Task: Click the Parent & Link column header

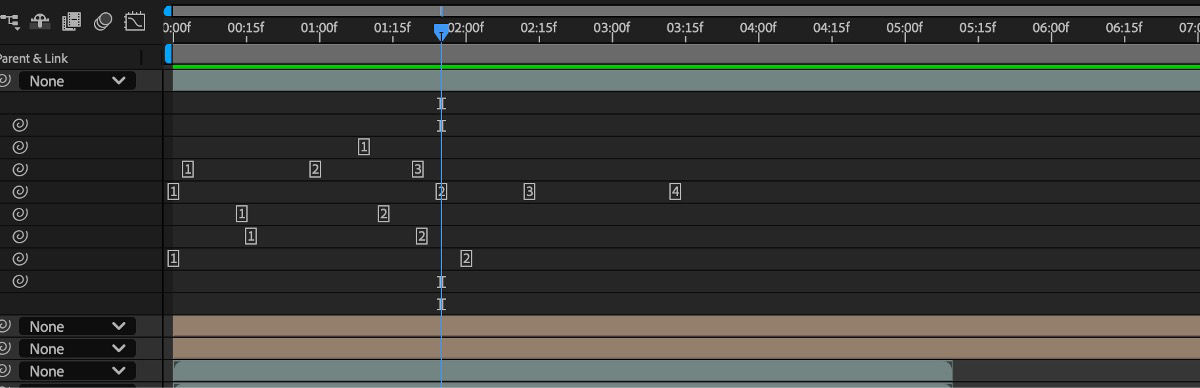Action: (x=35, y=58)
